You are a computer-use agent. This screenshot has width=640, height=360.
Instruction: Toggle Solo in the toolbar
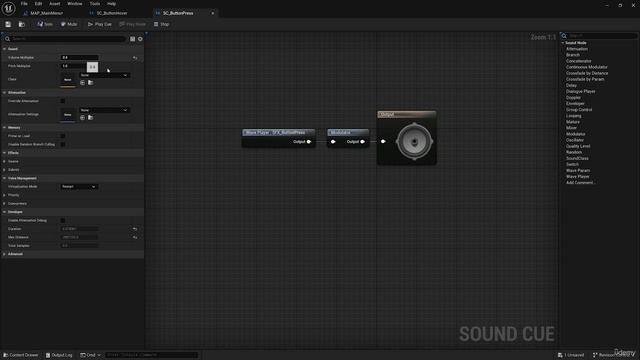pyautogui.click(x=45, y=24)
